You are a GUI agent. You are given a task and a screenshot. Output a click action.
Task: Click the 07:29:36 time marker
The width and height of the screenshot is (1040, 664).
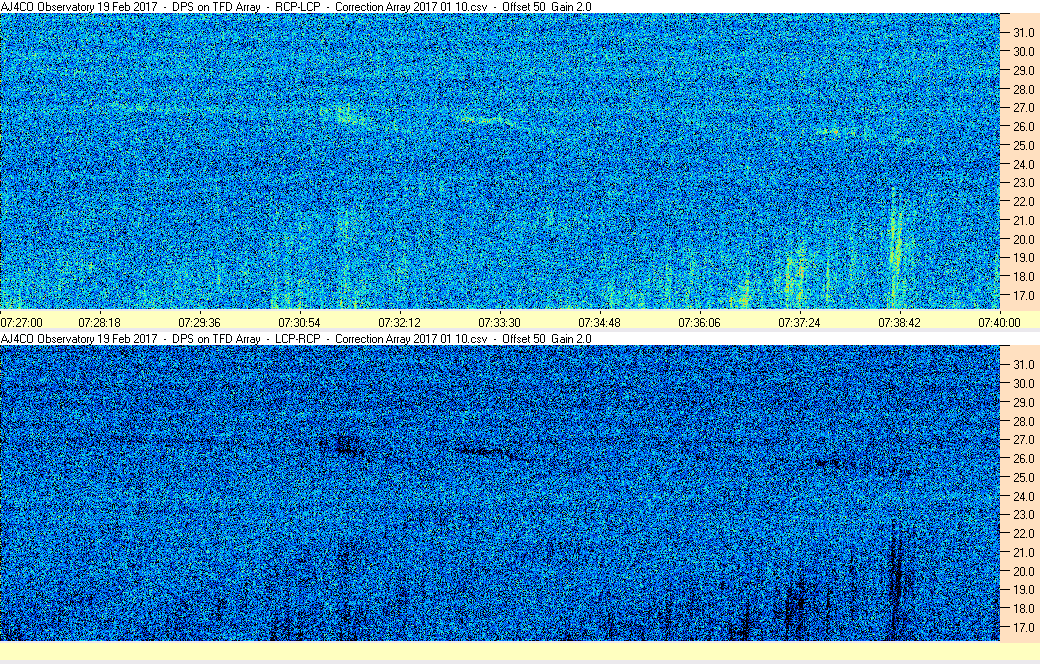[200, 323]
